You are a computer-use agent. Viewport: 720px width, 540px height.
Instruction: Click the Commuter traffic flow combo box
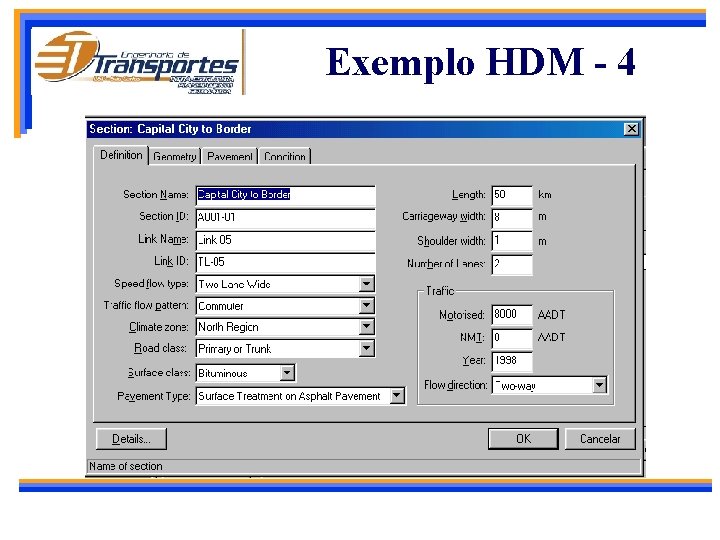coord(285,306)
